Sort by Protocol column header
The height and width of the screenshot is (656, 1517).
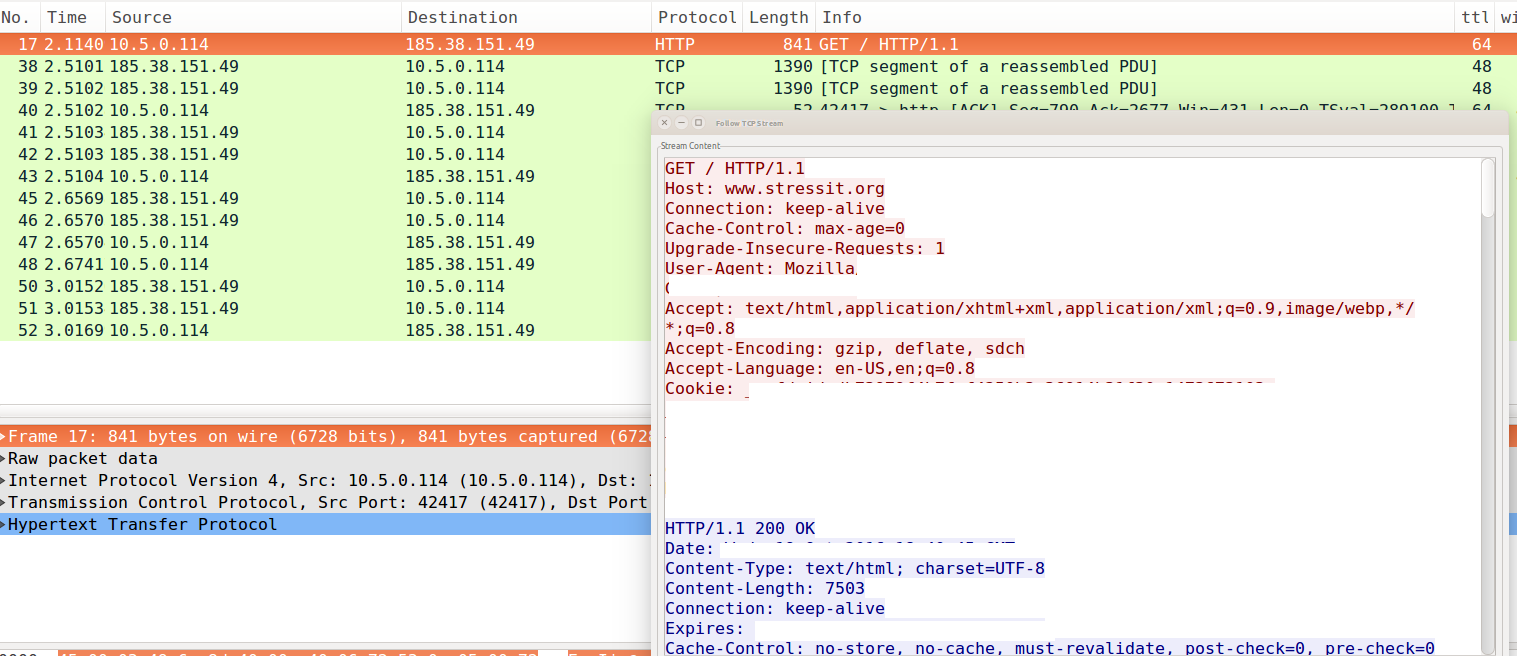click(697, 17)
